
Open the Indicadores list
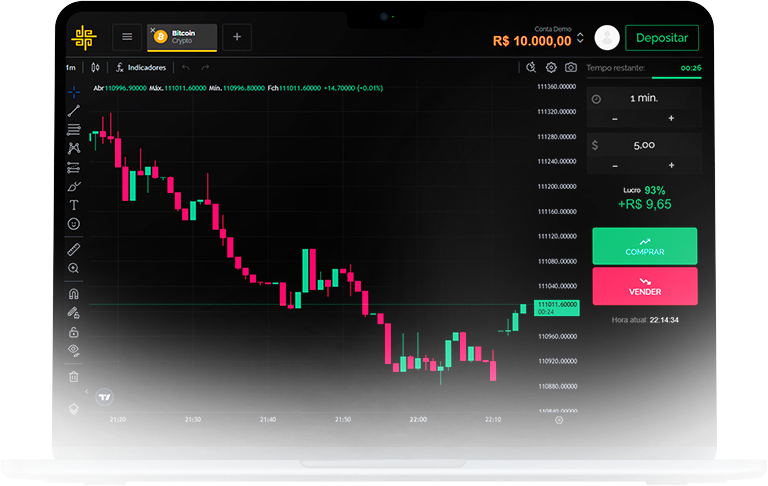pos(140,67)
